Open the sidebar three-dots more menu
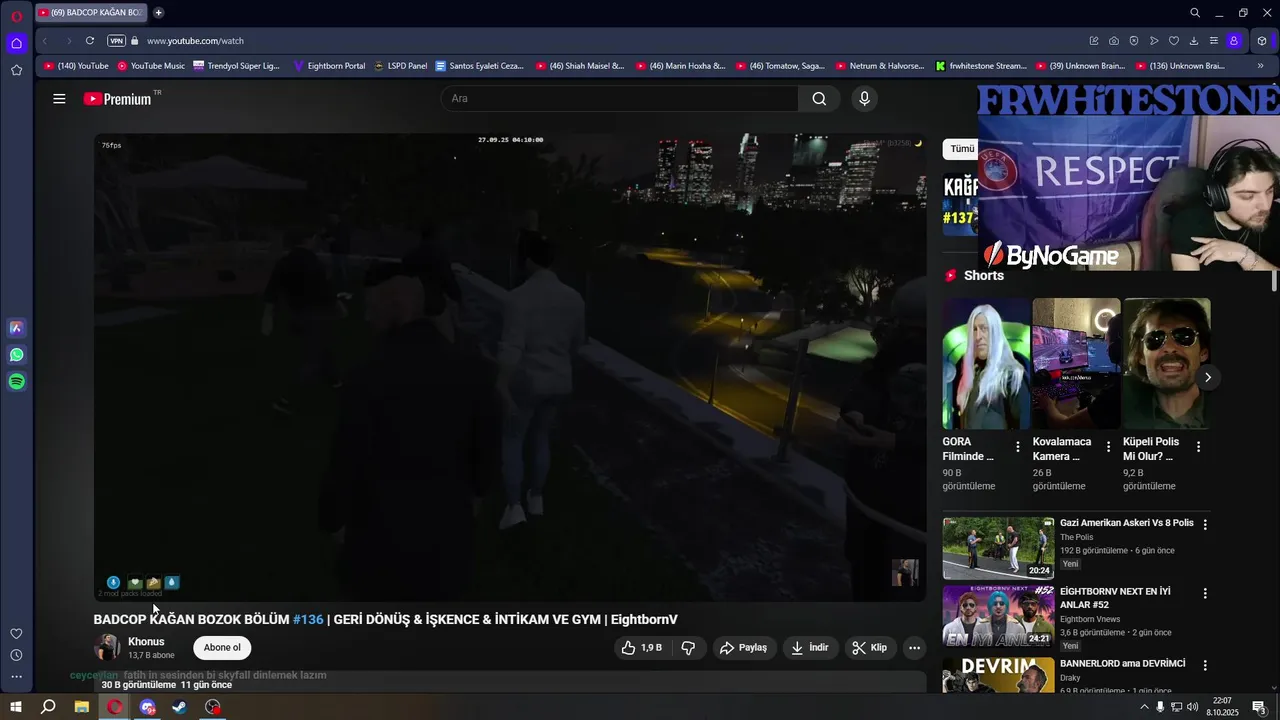This screenshot has height=720, width=1280. [x=16, y=677]
